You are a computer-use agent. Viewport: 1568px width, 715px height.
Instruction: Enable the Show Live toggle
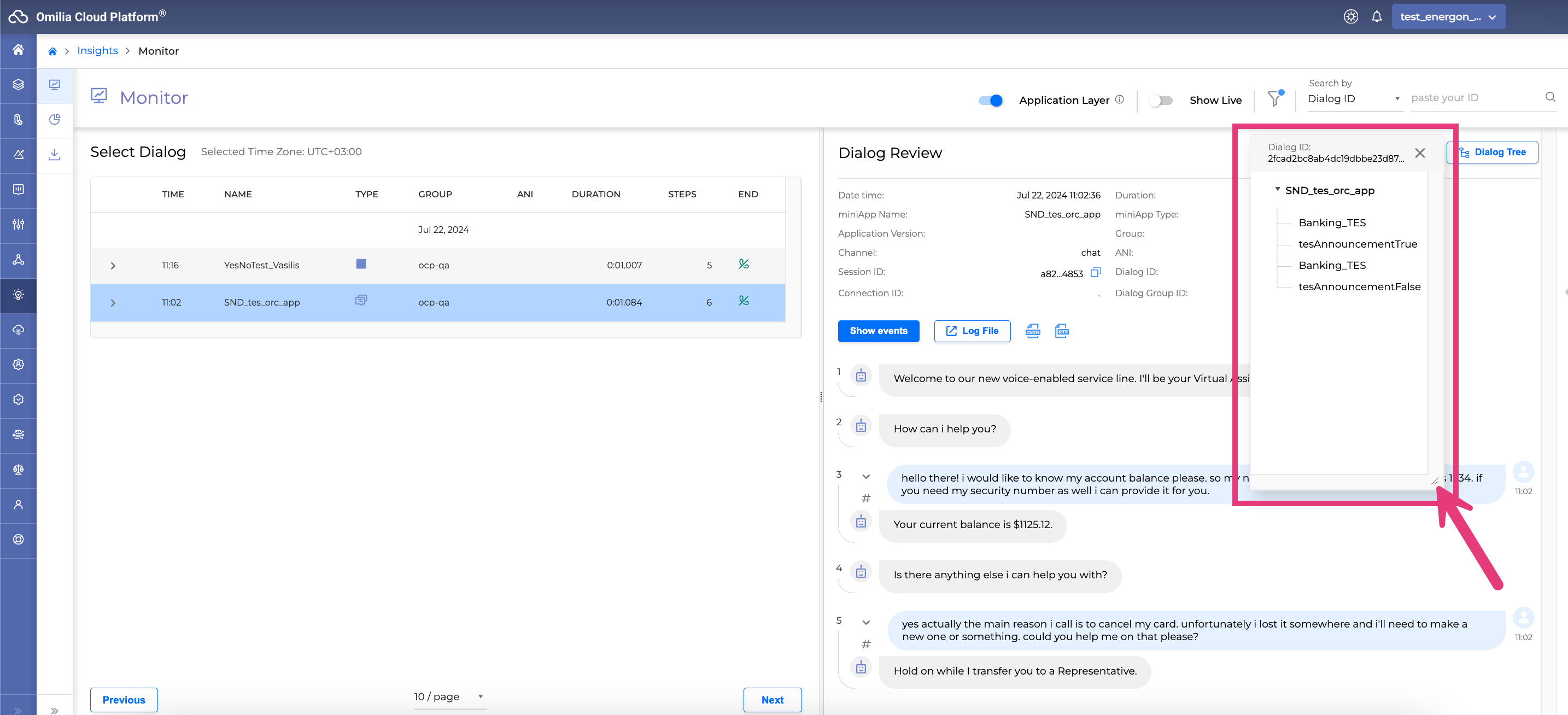(1160, 101)
